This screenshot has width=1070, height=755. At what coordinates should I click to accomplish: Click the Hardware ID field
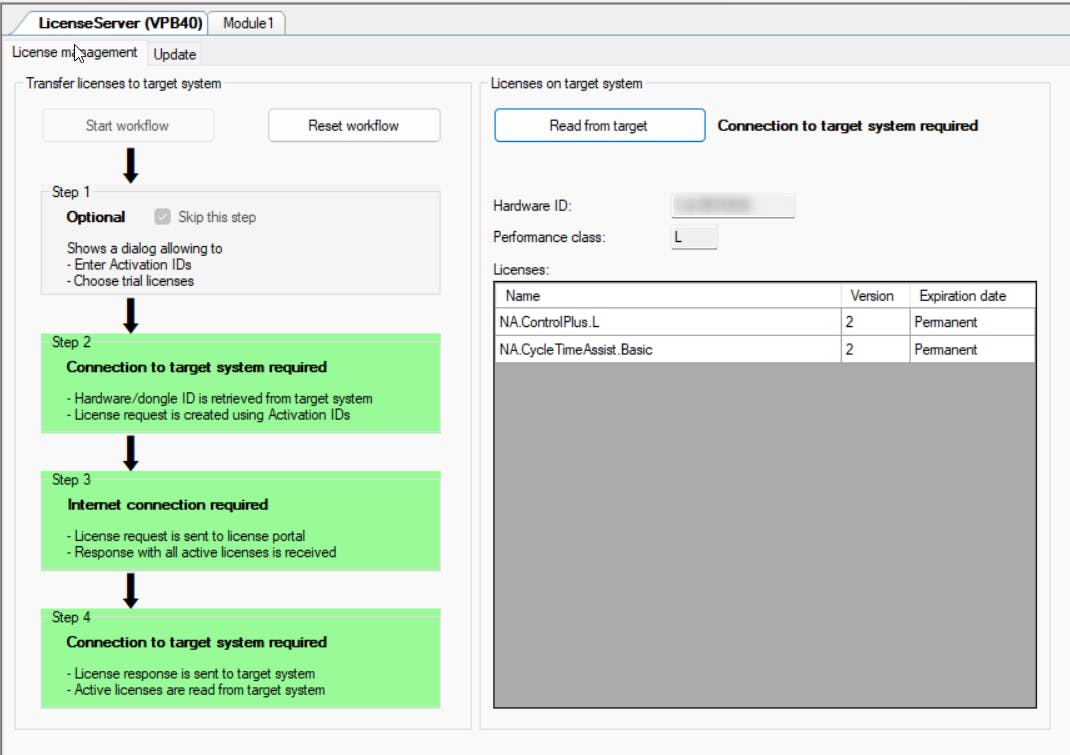coord(732,206)
